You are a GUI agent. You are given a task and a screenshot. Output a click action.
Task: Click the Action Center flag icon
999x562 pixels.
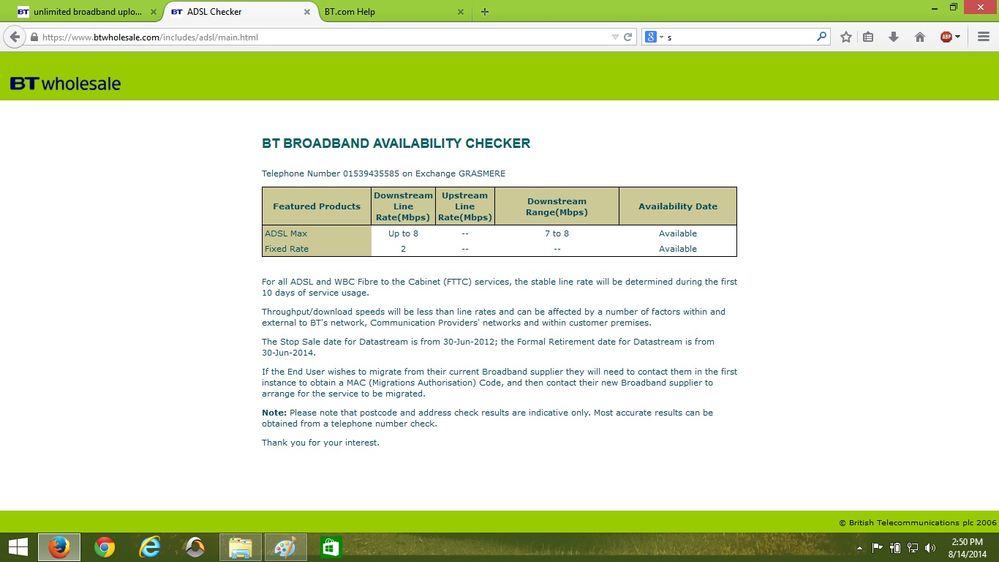pos(877,547)
